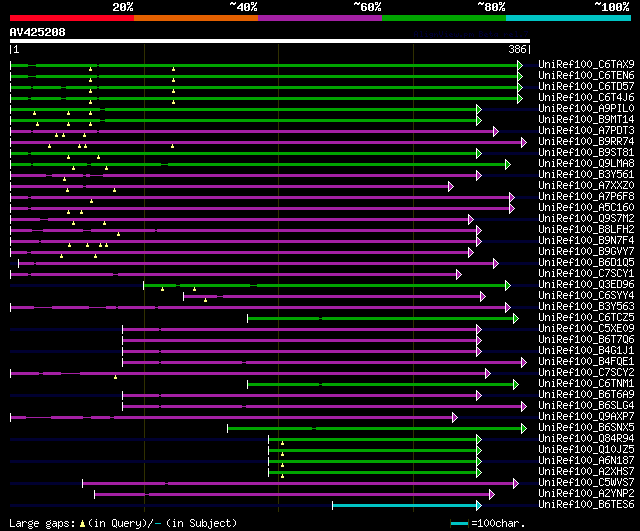This screenshot has width=640, height=531.
Task: Open the UniRef100_B6SLG4 entry
Action: pyautogui.click(x=586, y=406)
